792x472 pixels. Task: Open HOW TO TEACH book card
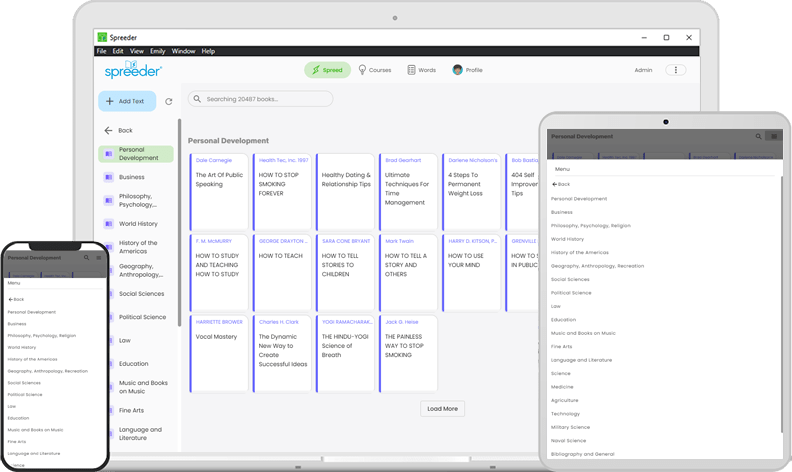tap(282, 273)
